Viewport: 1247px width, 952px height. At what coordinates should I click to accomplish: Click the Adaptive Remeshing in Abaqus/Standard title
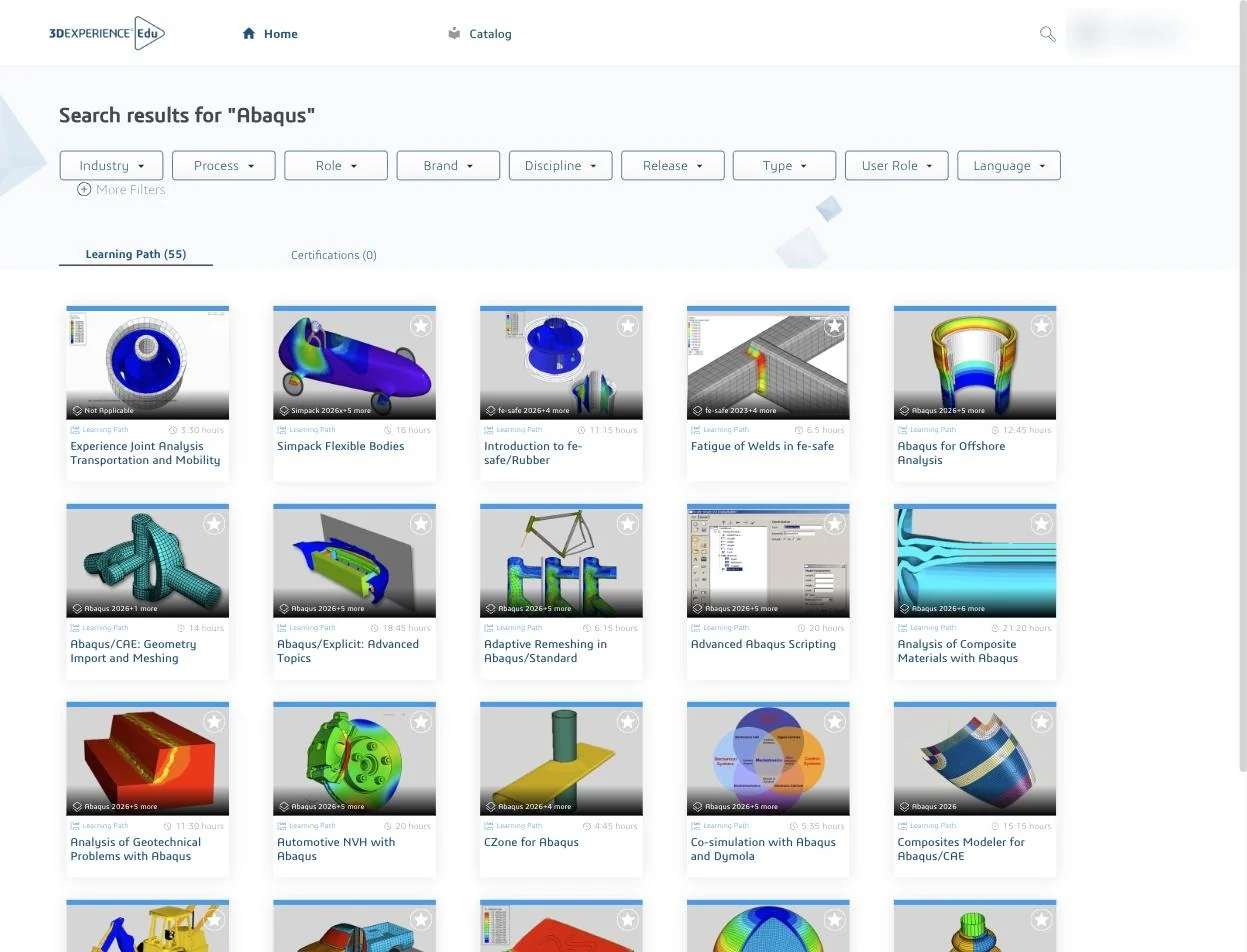(545, 651)
